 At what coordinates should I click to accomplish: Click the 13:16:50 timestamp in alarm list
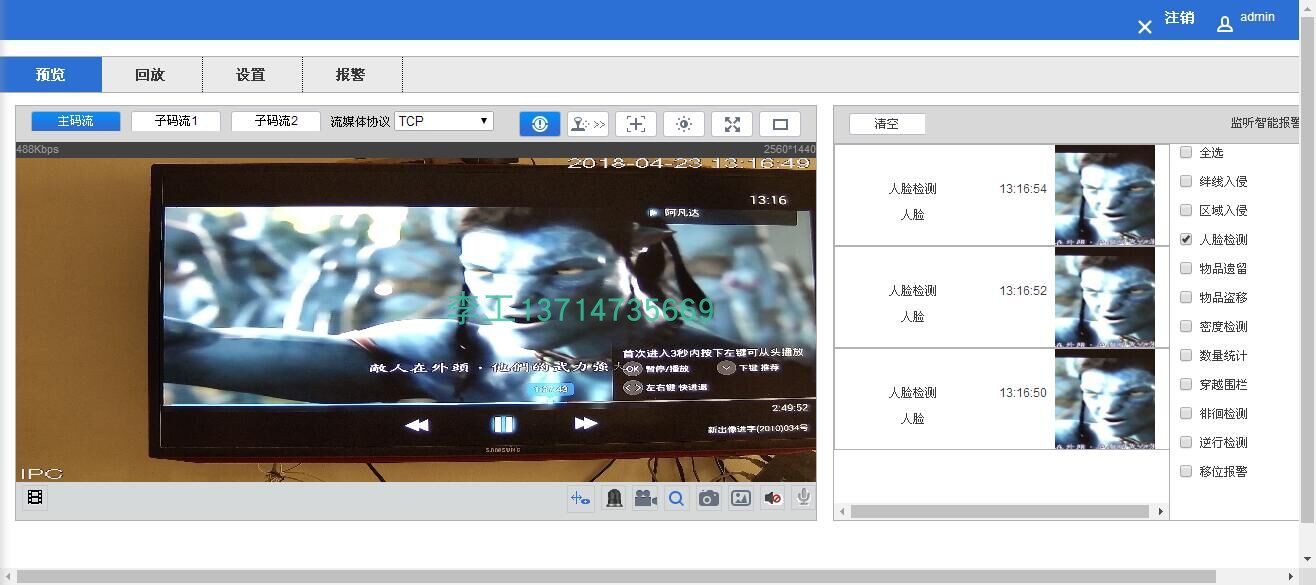tap(1023, 393)
